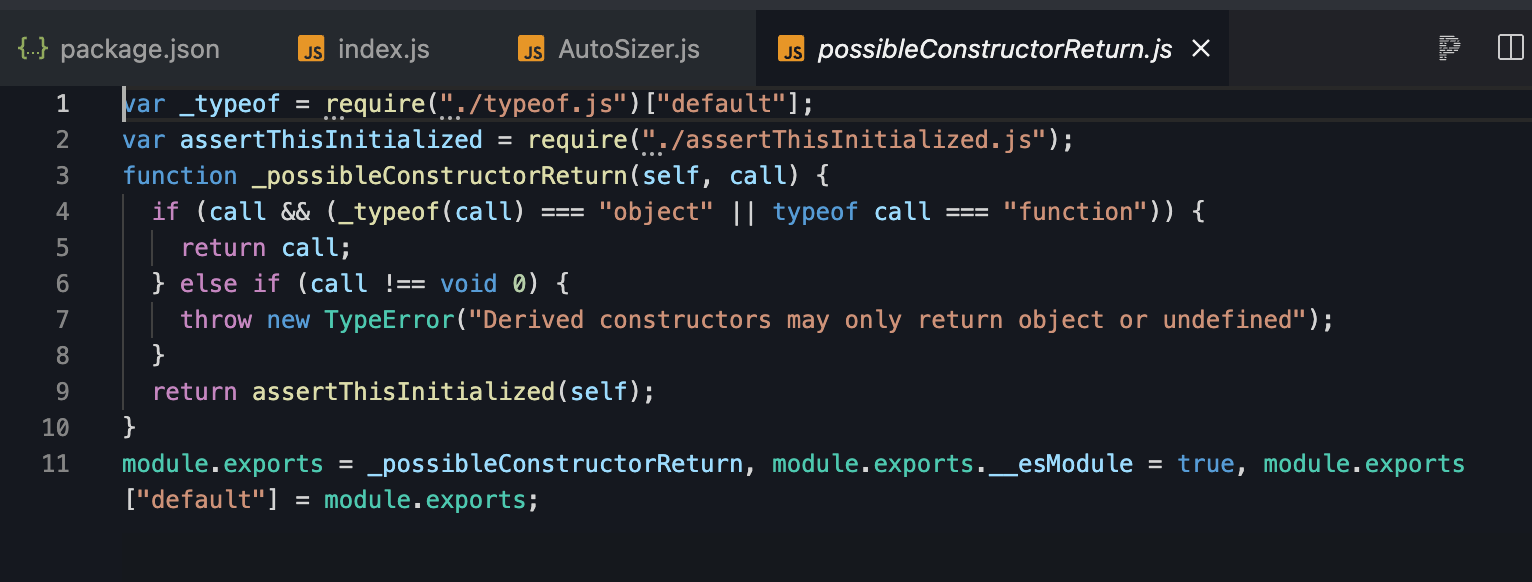This screenshot has width=1532, height=582.
Task: Click line number 7 in the gutter
Action: [63, 320]
